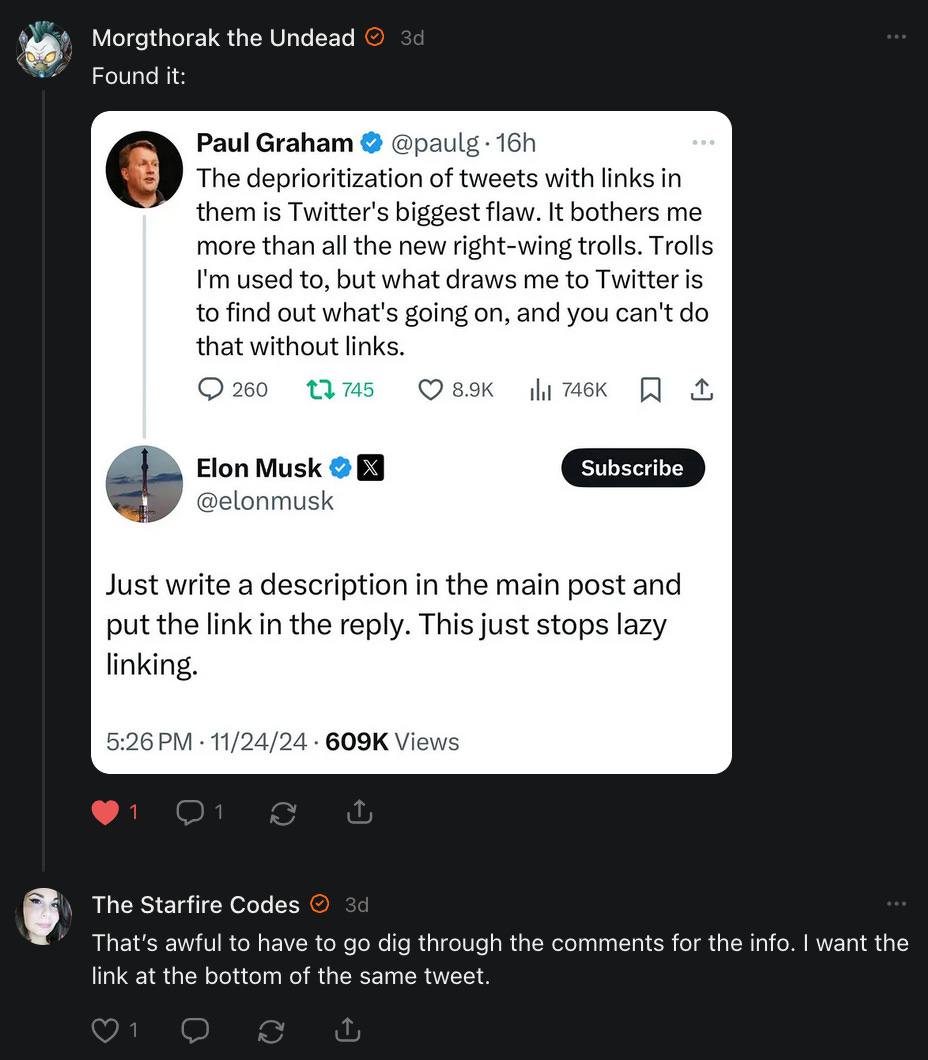
Task: Bookmark Paul Graham's tweet
Action: (x=650, y=390)
